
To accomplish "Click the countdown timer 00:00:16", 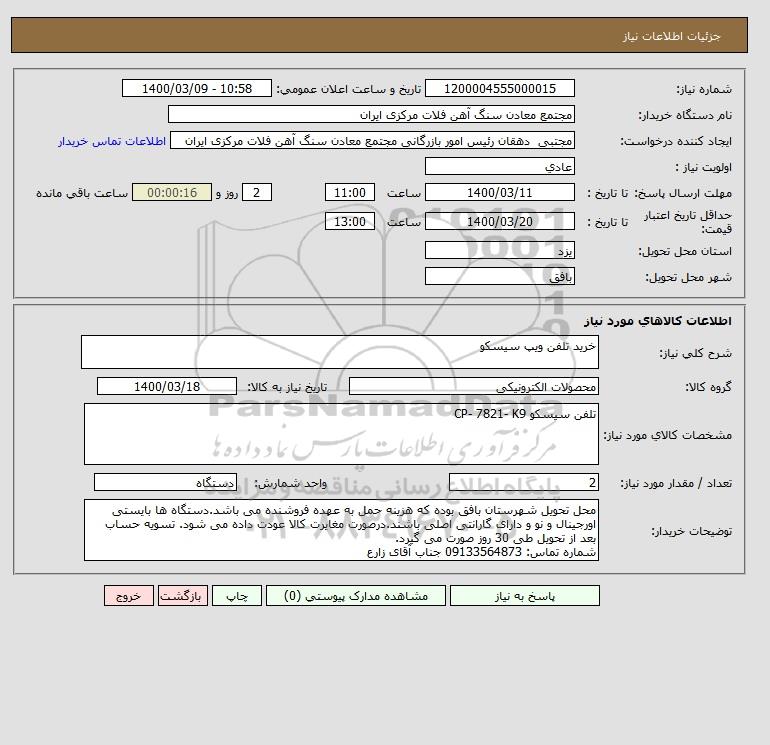I will click(x=172, y=193).
